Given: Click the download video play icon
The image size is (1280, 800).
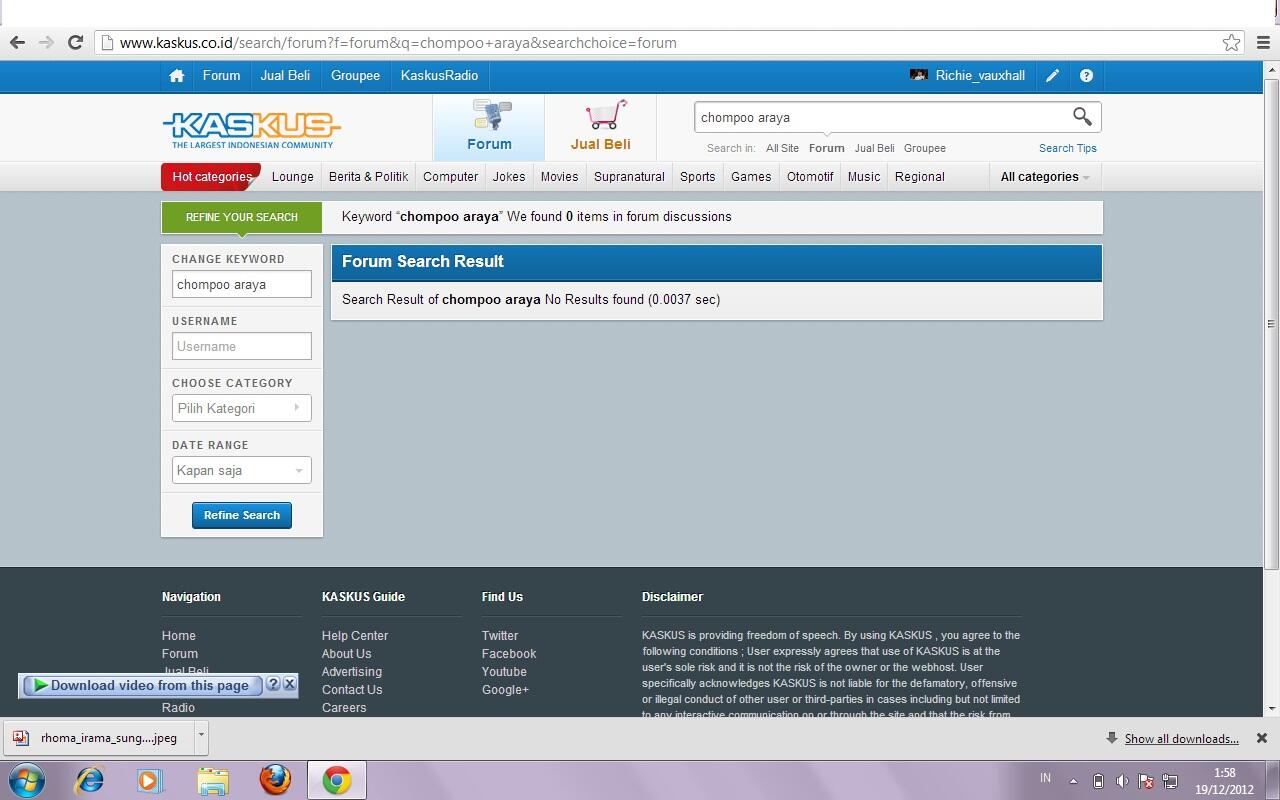Looking at the screenshot, I should (40, 685).
